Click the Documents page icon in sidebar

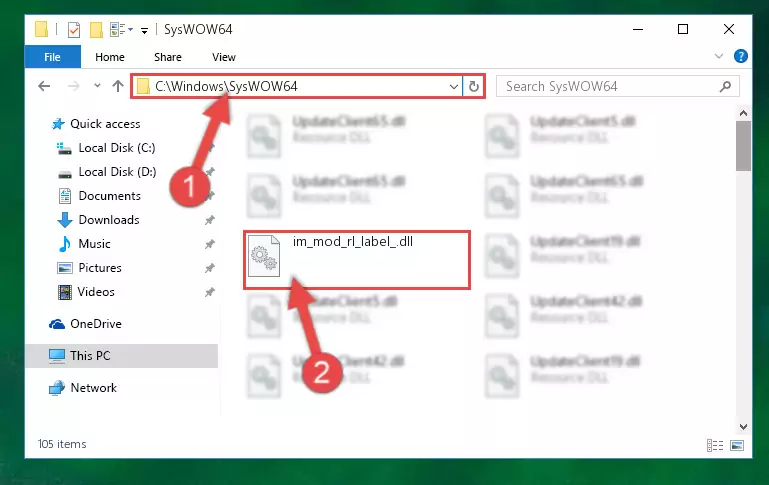click(65, 196)
